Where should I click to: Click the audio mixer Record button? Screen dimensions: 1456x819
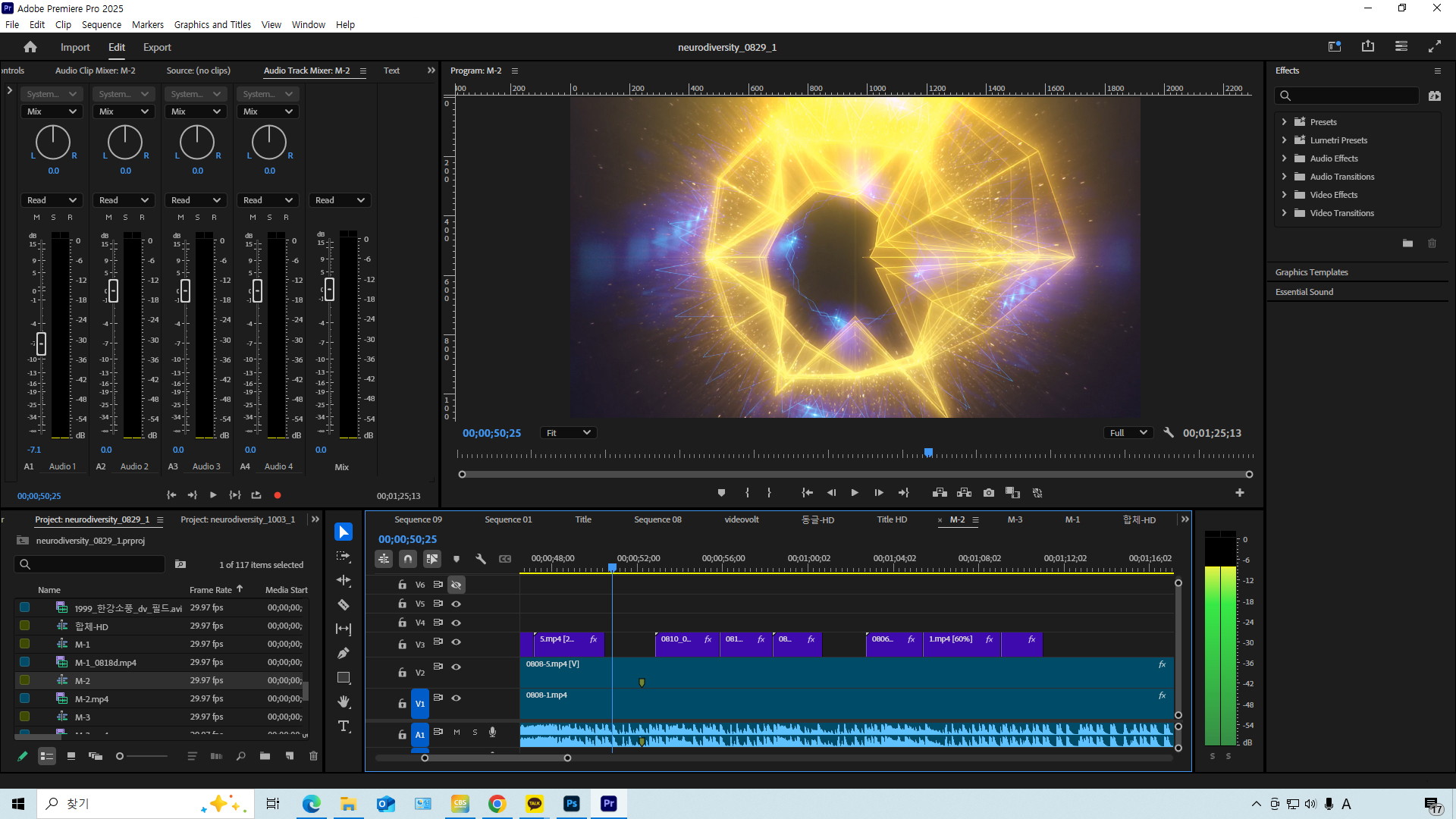click(x=278, y=495)
